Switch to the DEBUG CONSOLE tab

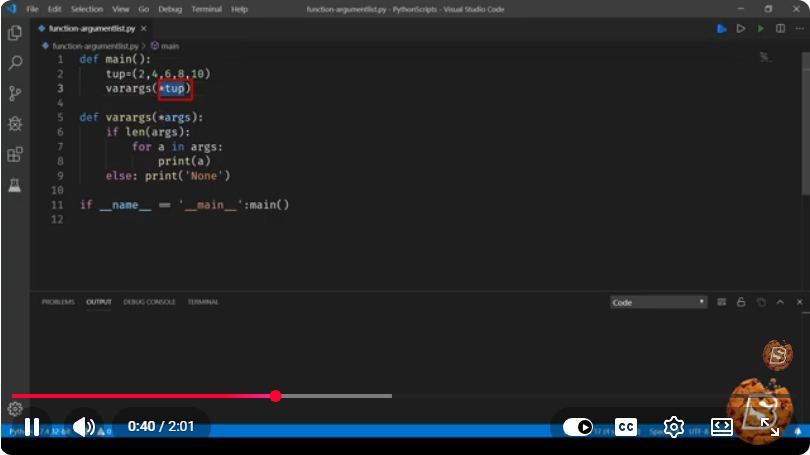(x=149, y=302)
